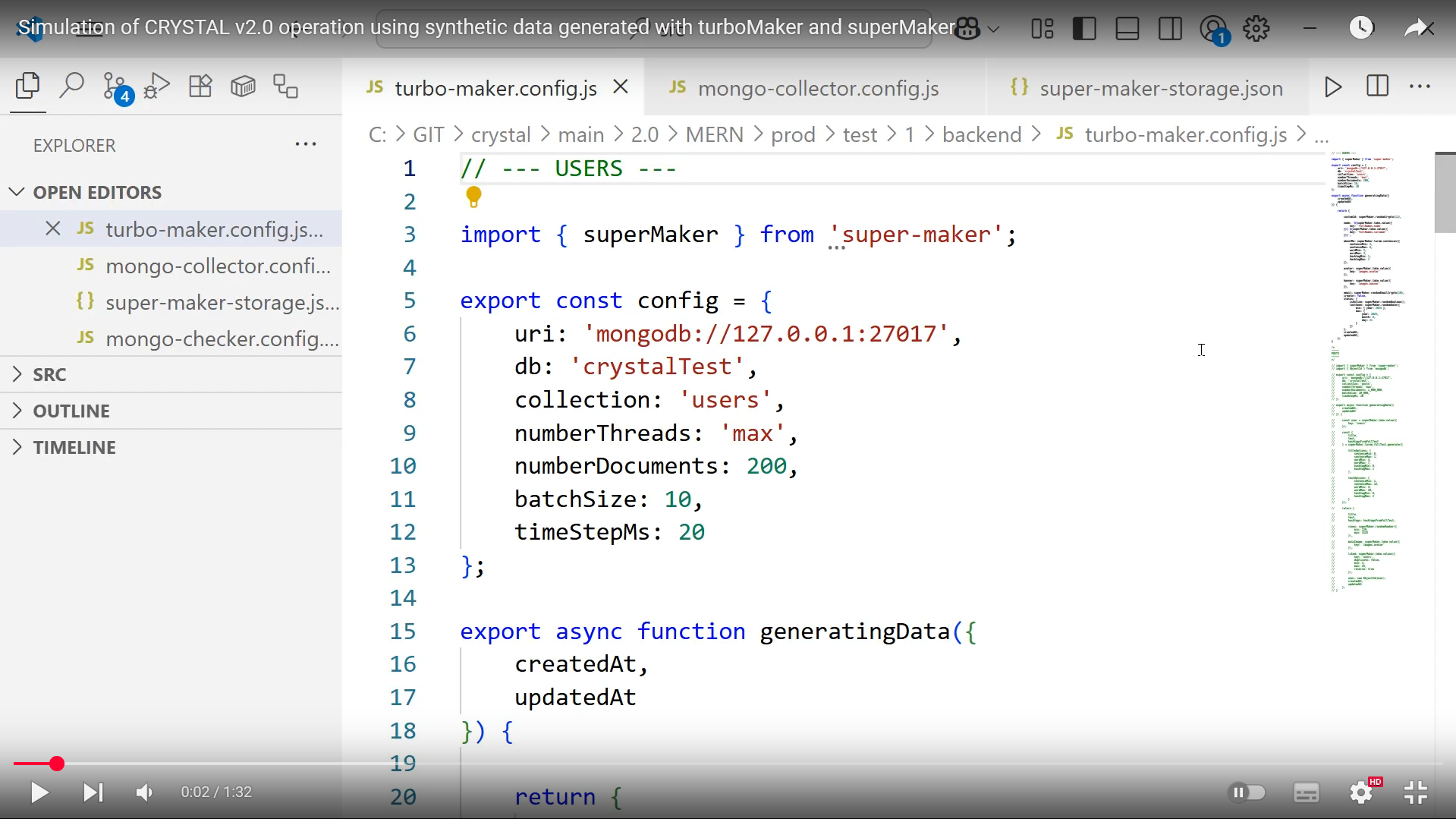The width and height of the screenshot is (1456, 819).
Task: Click the generatingData function name
Action: point(855,632)
